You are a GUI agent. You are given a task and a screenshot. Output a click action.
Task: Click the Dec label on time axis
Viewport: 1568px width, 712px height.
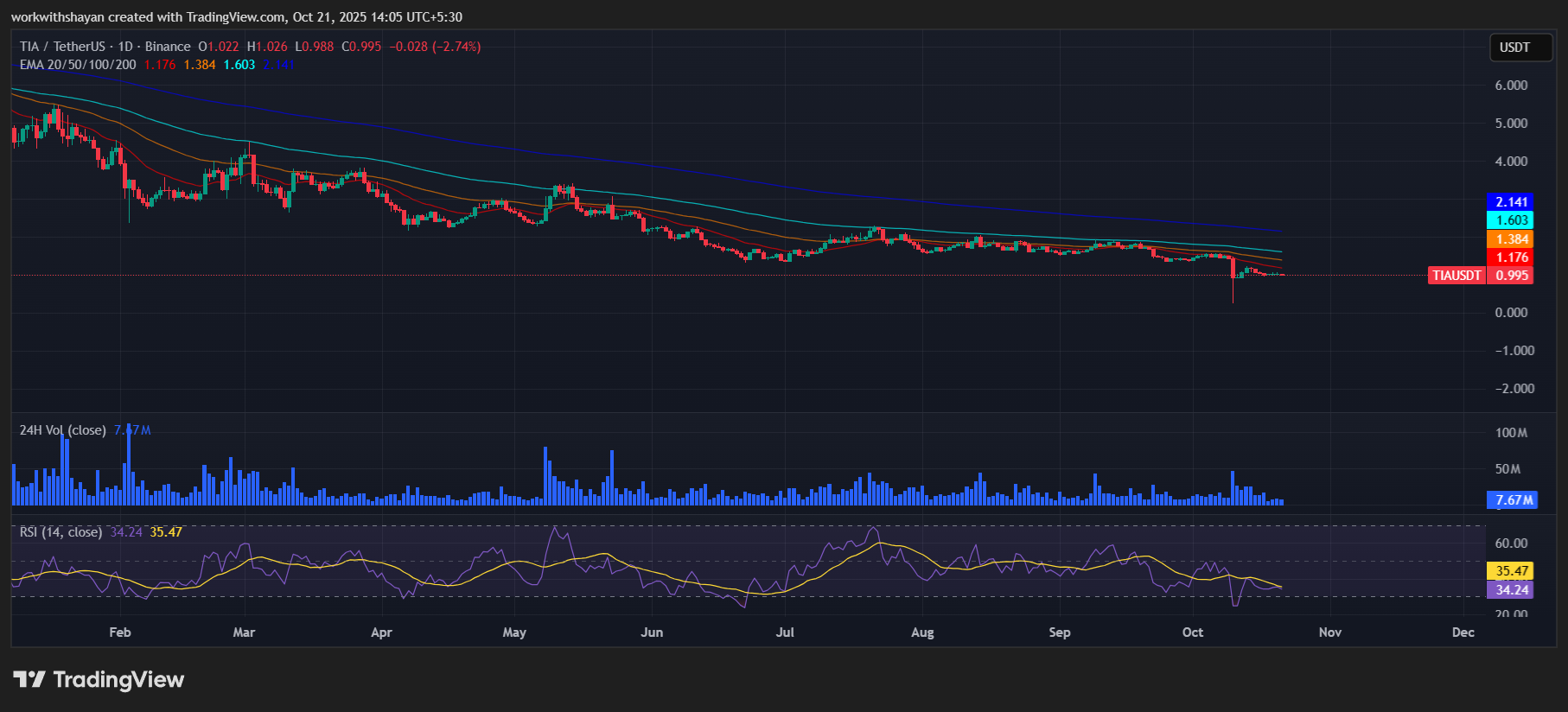pyautogui.click(x=1463, y=633)
